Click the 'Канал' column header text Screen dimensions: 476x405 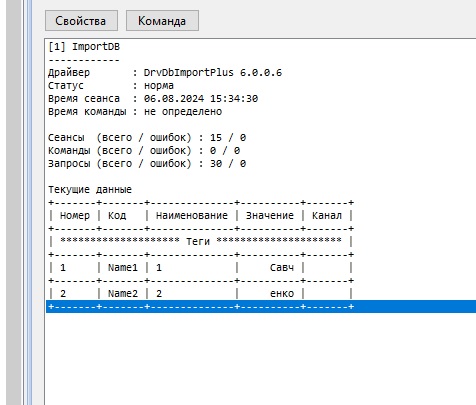(327, 216)
